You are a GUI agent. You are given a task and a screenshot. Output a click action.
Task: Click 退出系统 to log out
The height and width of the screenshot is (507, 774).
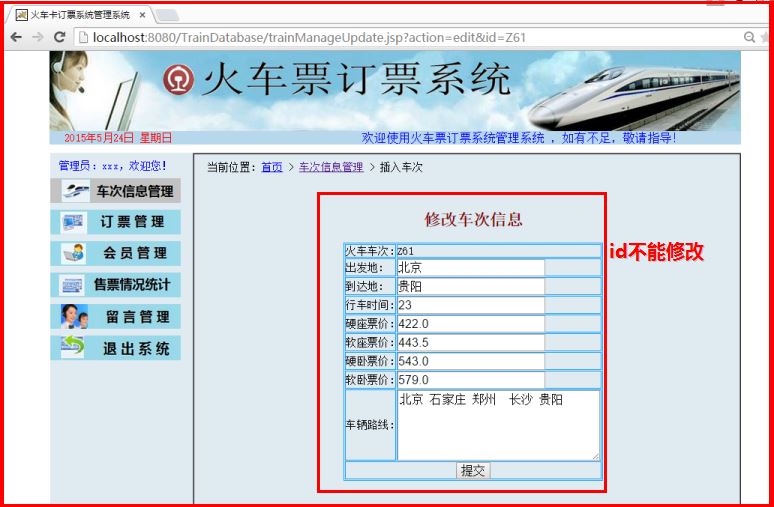click(x=116, y=348)
